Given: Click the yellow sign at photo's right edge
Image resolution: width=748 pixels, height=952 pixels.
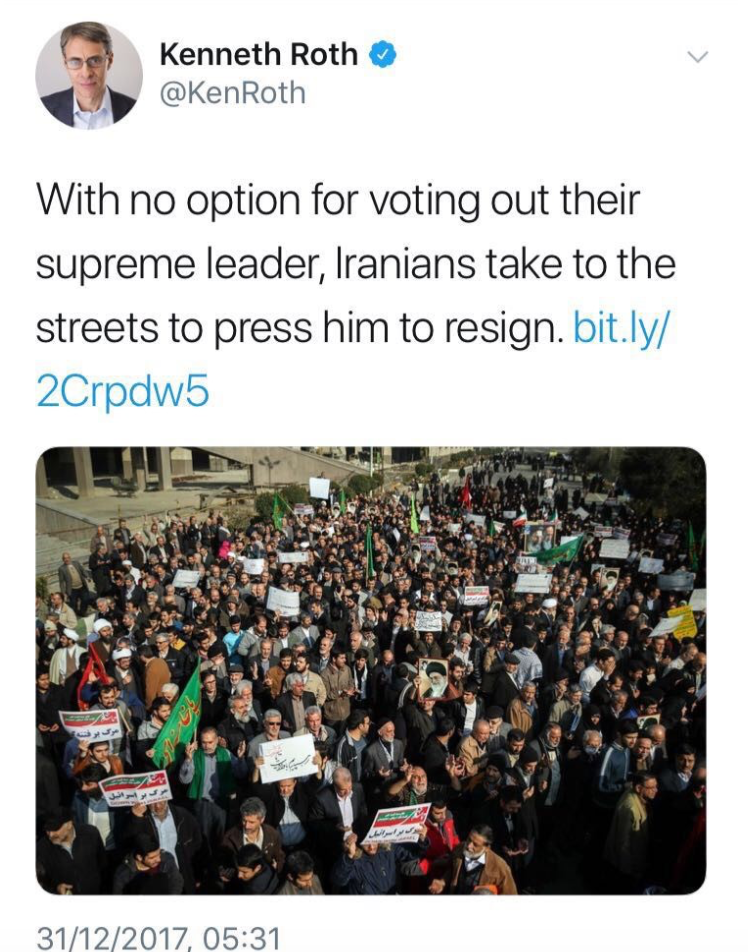Looking at the screenshot, I should [x=683, y=623].
